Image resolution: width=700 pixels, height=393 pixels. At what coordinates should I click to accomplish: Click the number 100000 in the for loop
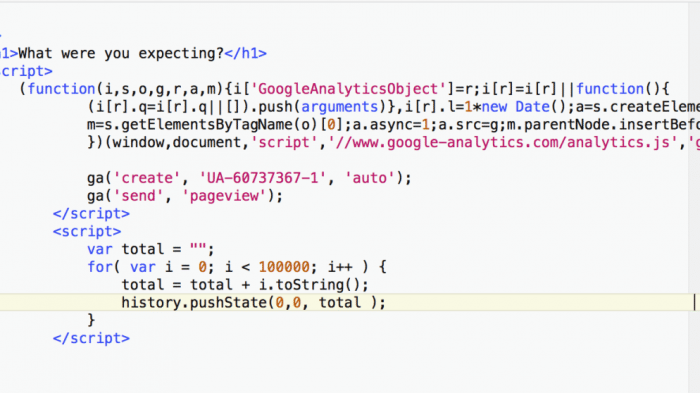[x=284, y=267]
